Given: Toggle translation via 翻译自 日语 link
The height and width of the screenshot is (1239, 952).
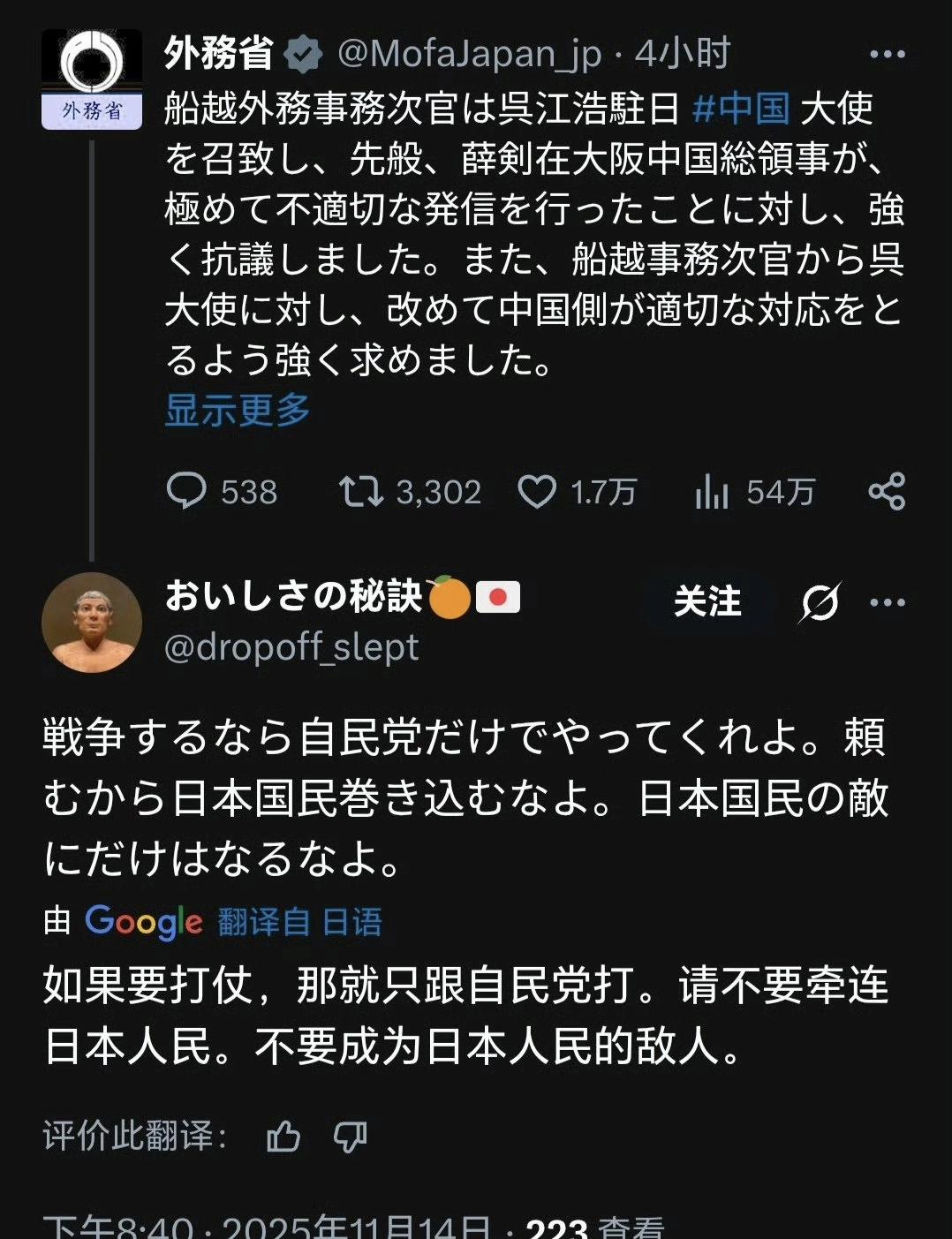Looking at the screenshot, I should [300, 922].
